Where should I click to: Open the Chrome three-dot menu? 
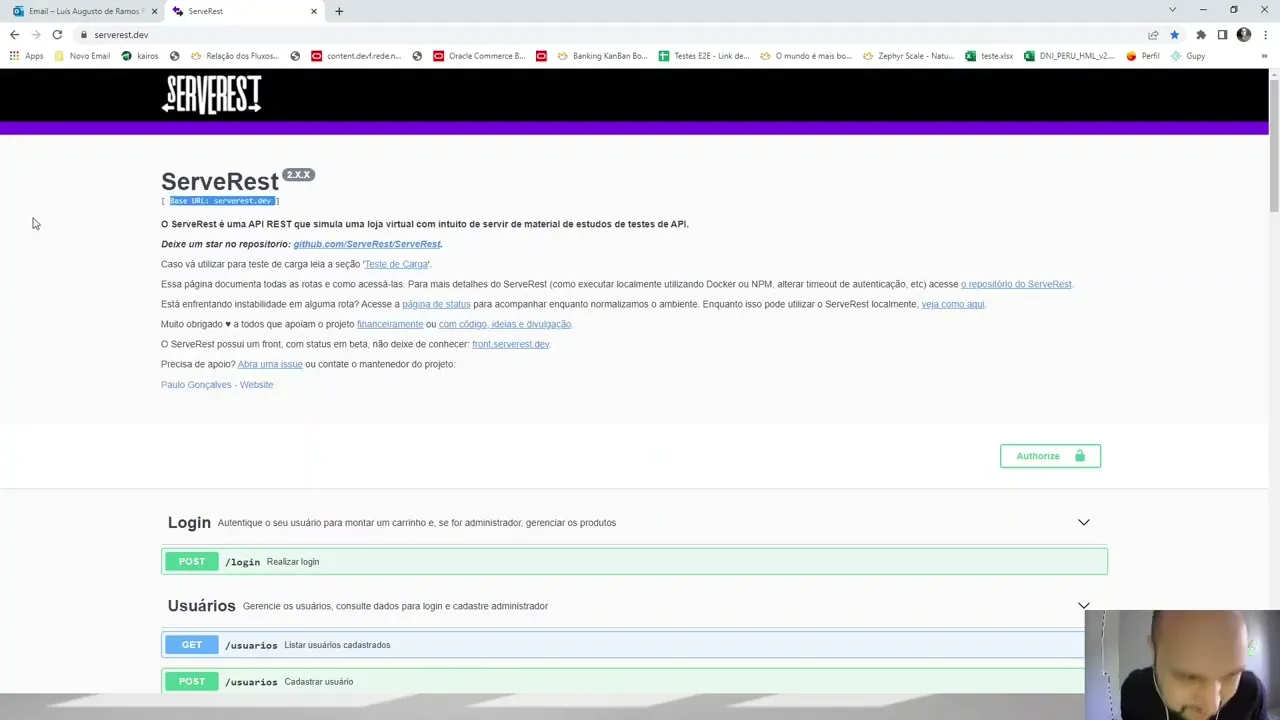point(1265,35)
